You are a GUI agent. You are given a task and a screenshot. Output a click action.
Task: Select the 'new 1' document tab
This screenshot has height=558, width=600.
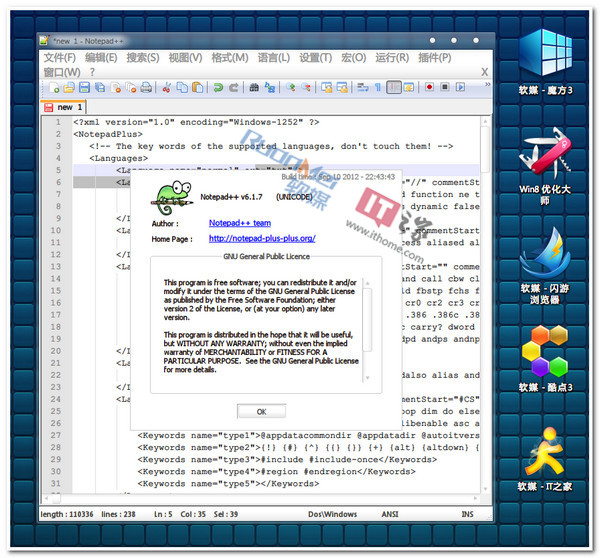click(x=64, y=107)
